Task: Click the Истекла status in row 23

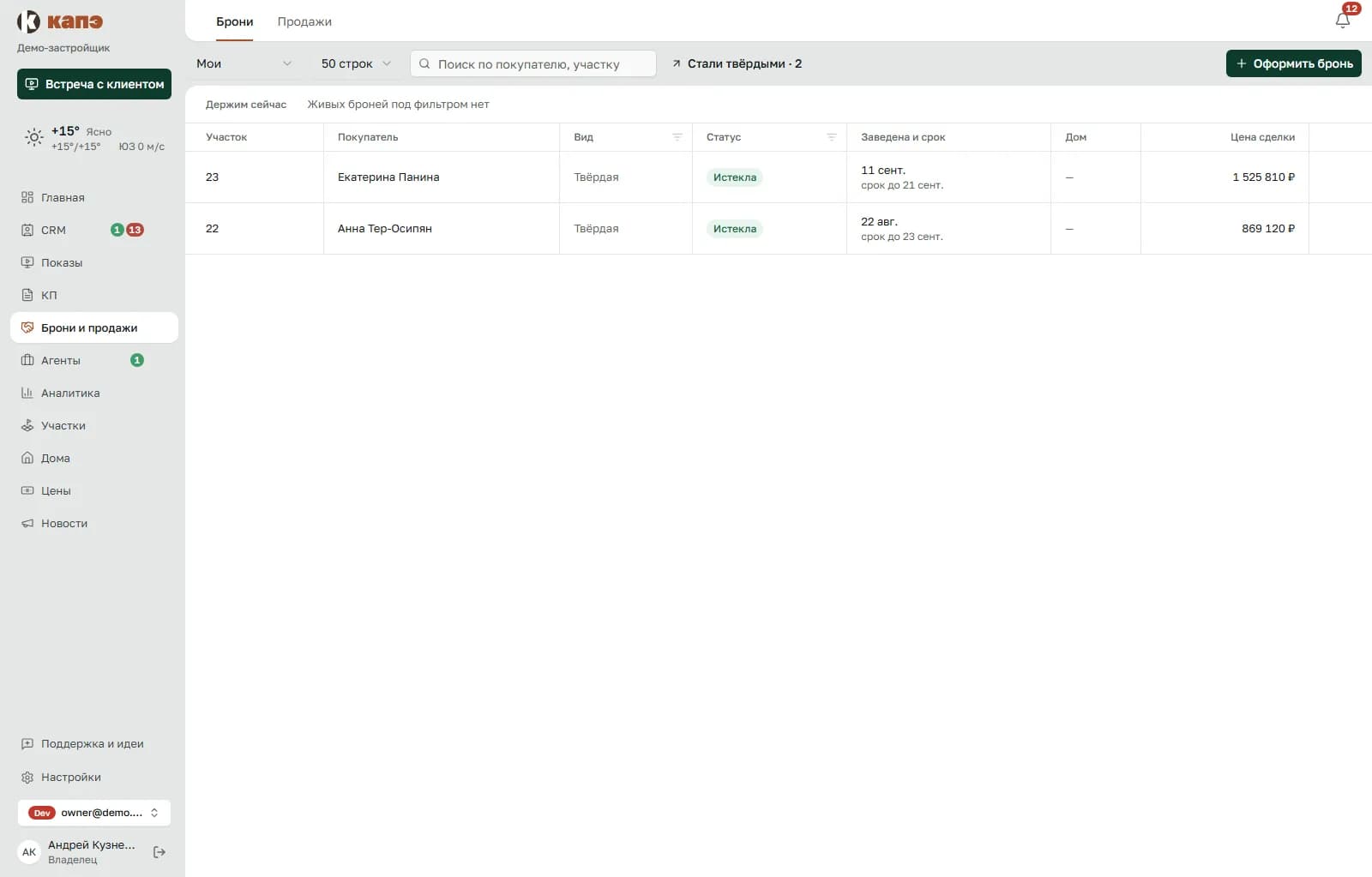Action: click(735, 177)
